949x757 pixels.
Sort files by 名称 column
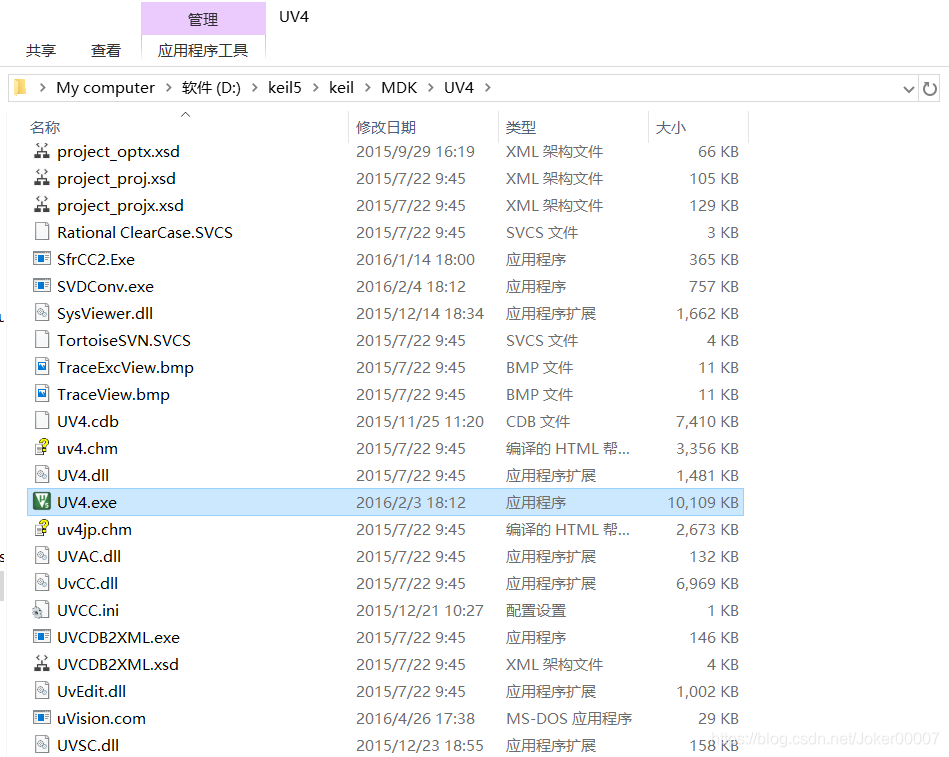tap(45, 127)
